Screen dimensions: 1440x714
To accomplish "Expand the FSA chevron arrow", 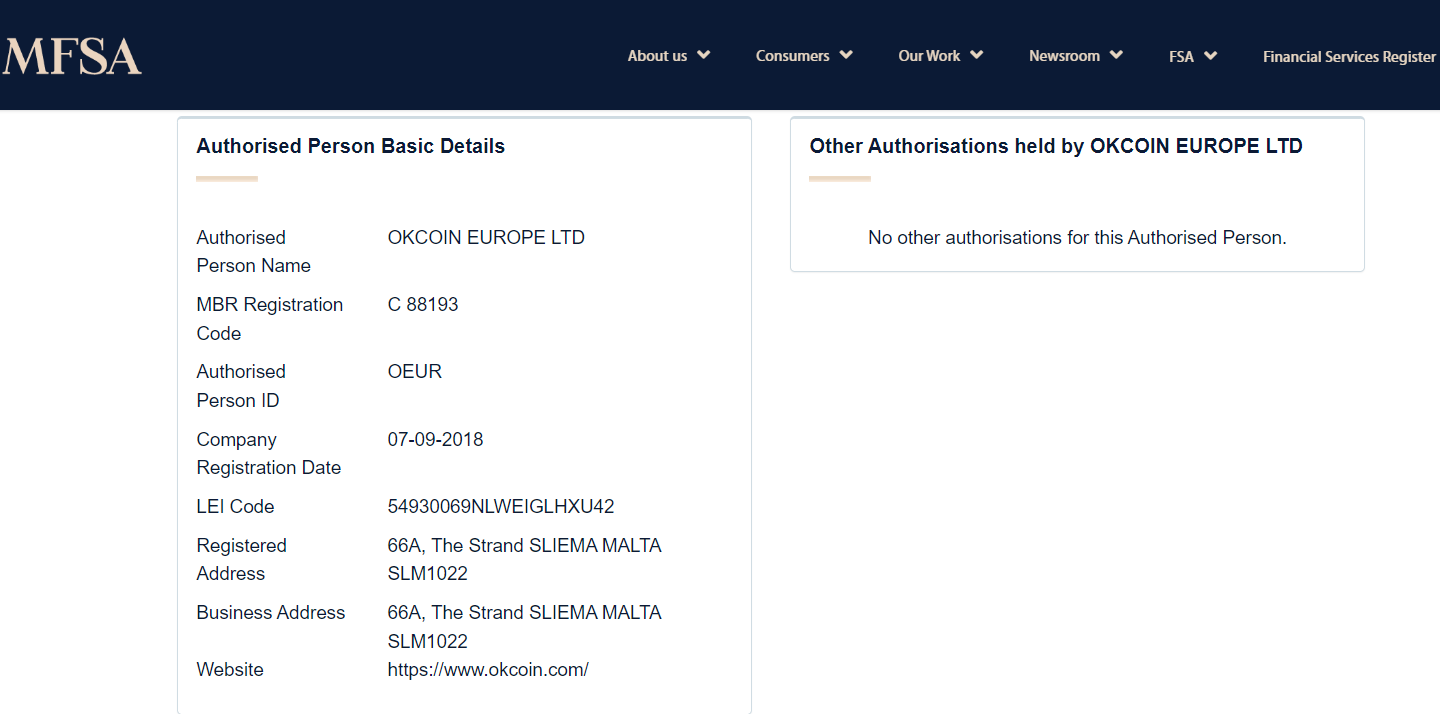I will pos(1210,55).
